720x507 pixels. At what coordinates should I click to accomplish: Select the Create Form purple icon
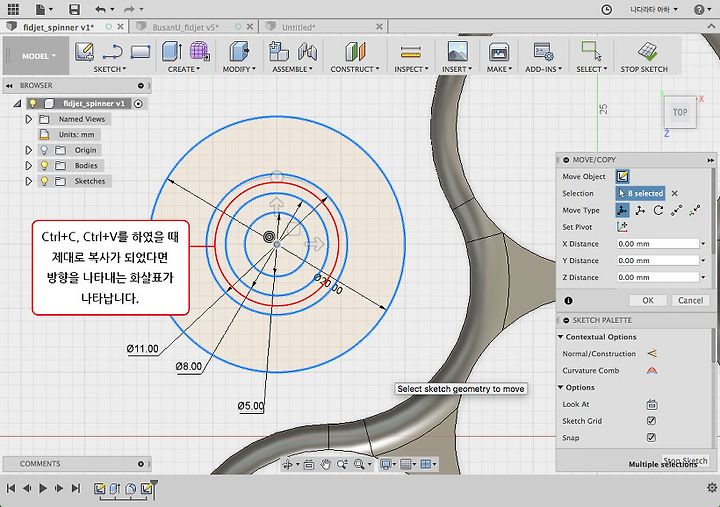[199, 51]
